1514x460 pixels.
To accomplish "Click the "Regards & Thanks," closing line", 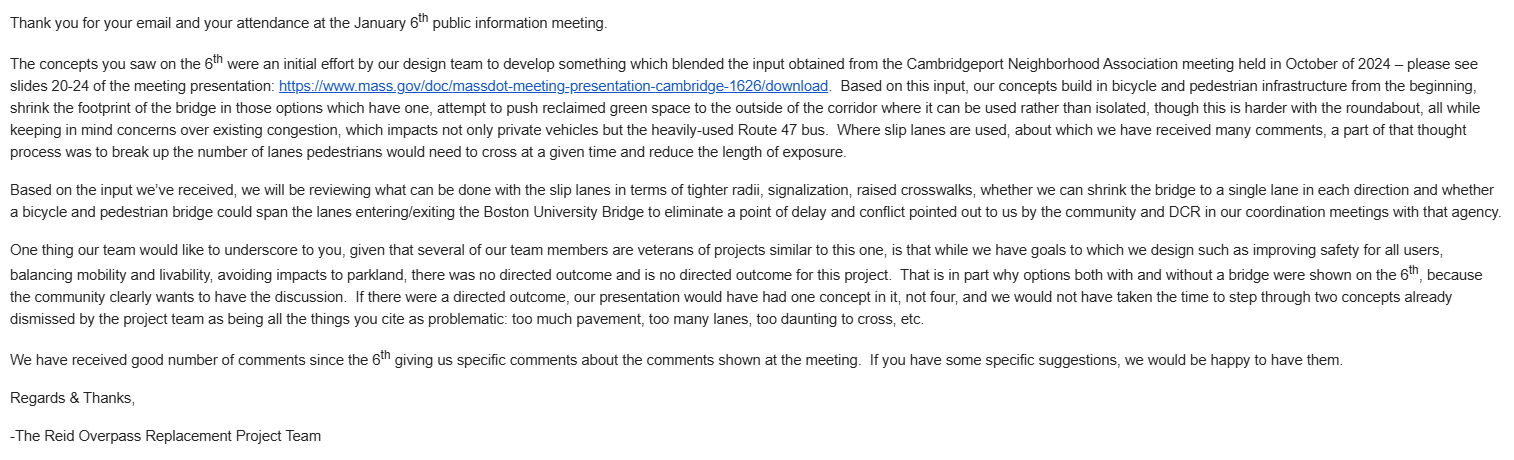I will 72,398.
